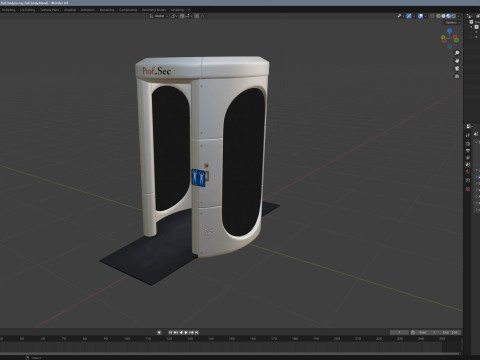Play the animation forward
The width and height of the screenshot is (480, 360).
(x=186, y=332)
